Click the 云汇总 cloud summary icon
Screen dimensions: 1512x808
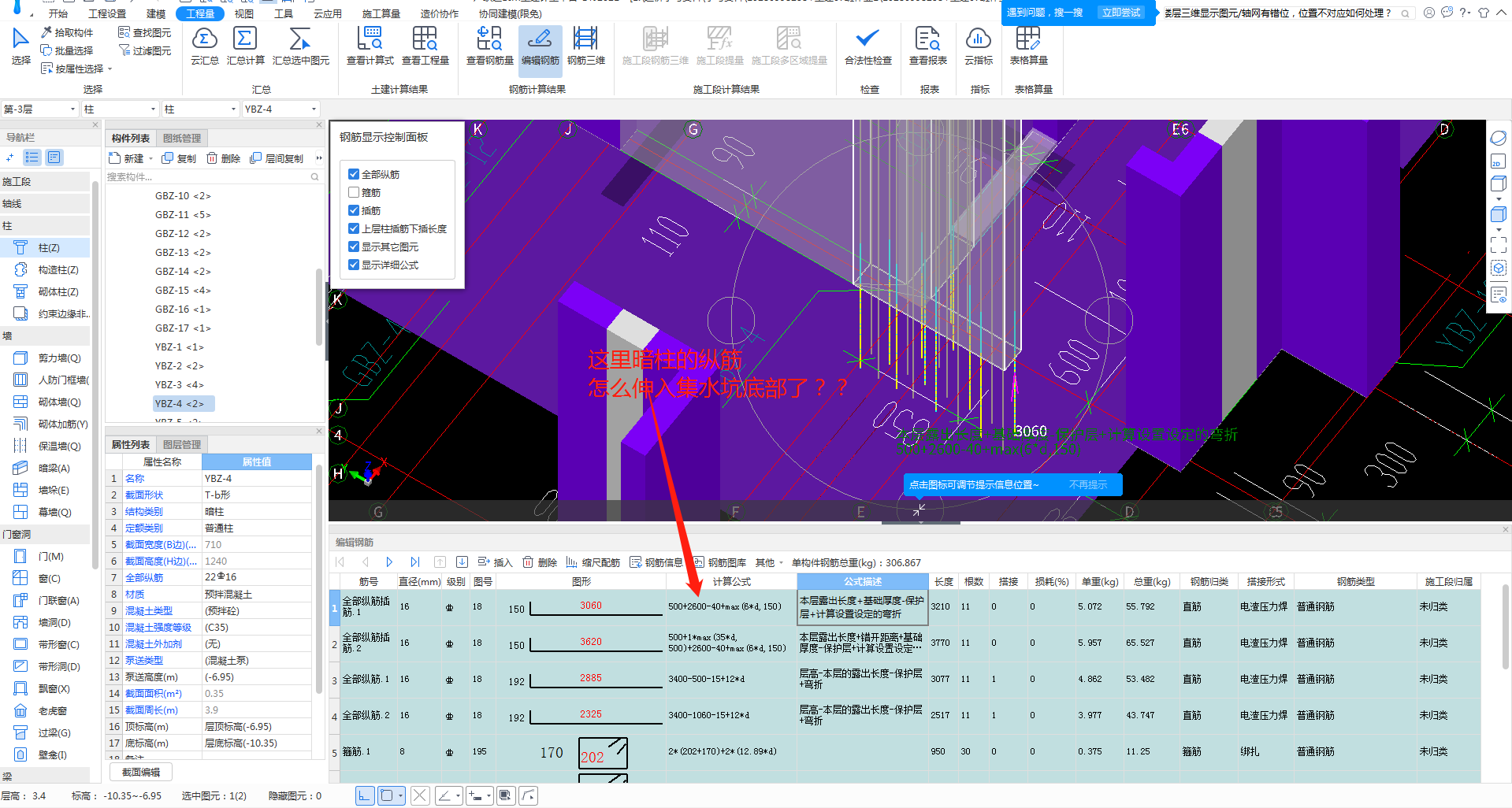coord(204,46)
